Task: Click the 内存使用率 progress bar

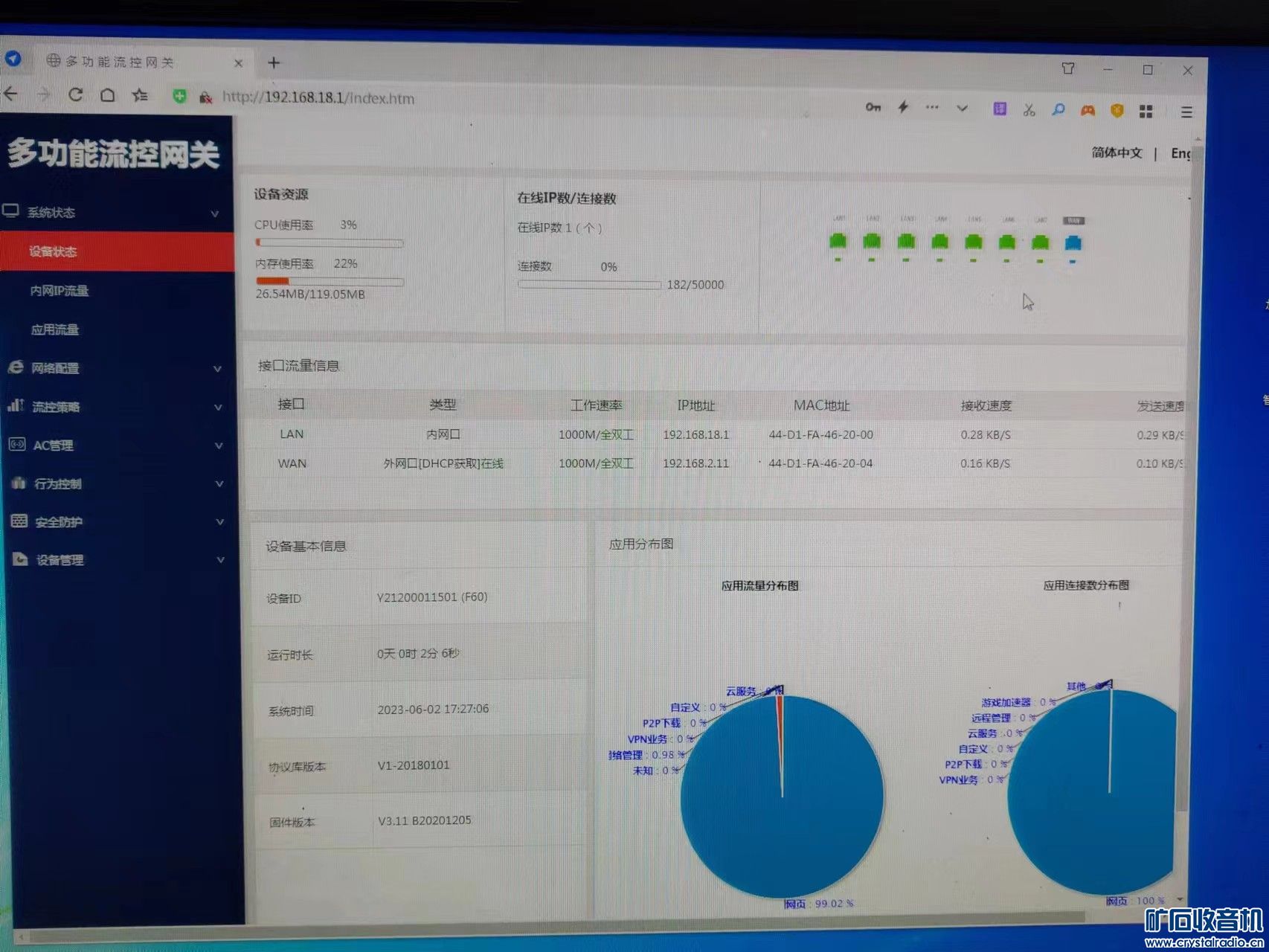Action: (x=330, y=282)
